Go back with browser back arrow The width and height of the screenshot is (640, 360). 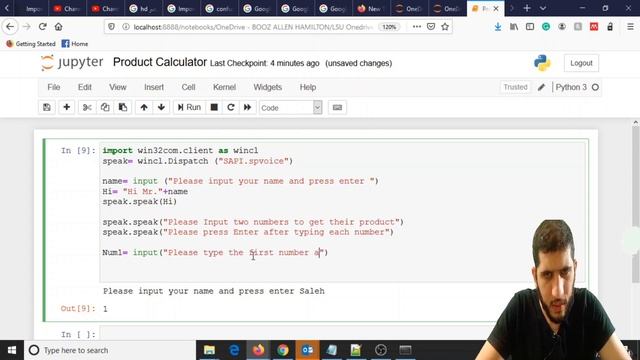pos(10,27)
